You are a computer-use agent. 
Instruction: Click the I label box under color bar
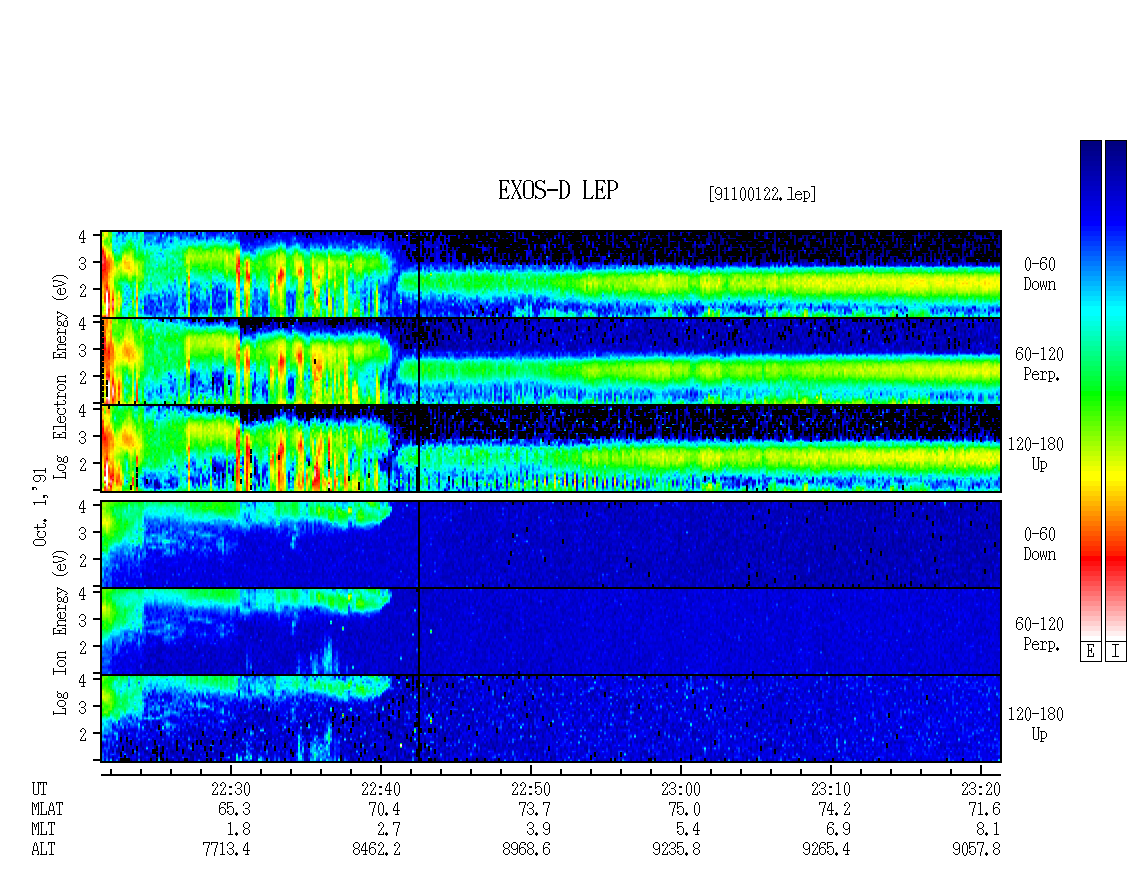click(x=1116, y=651)
